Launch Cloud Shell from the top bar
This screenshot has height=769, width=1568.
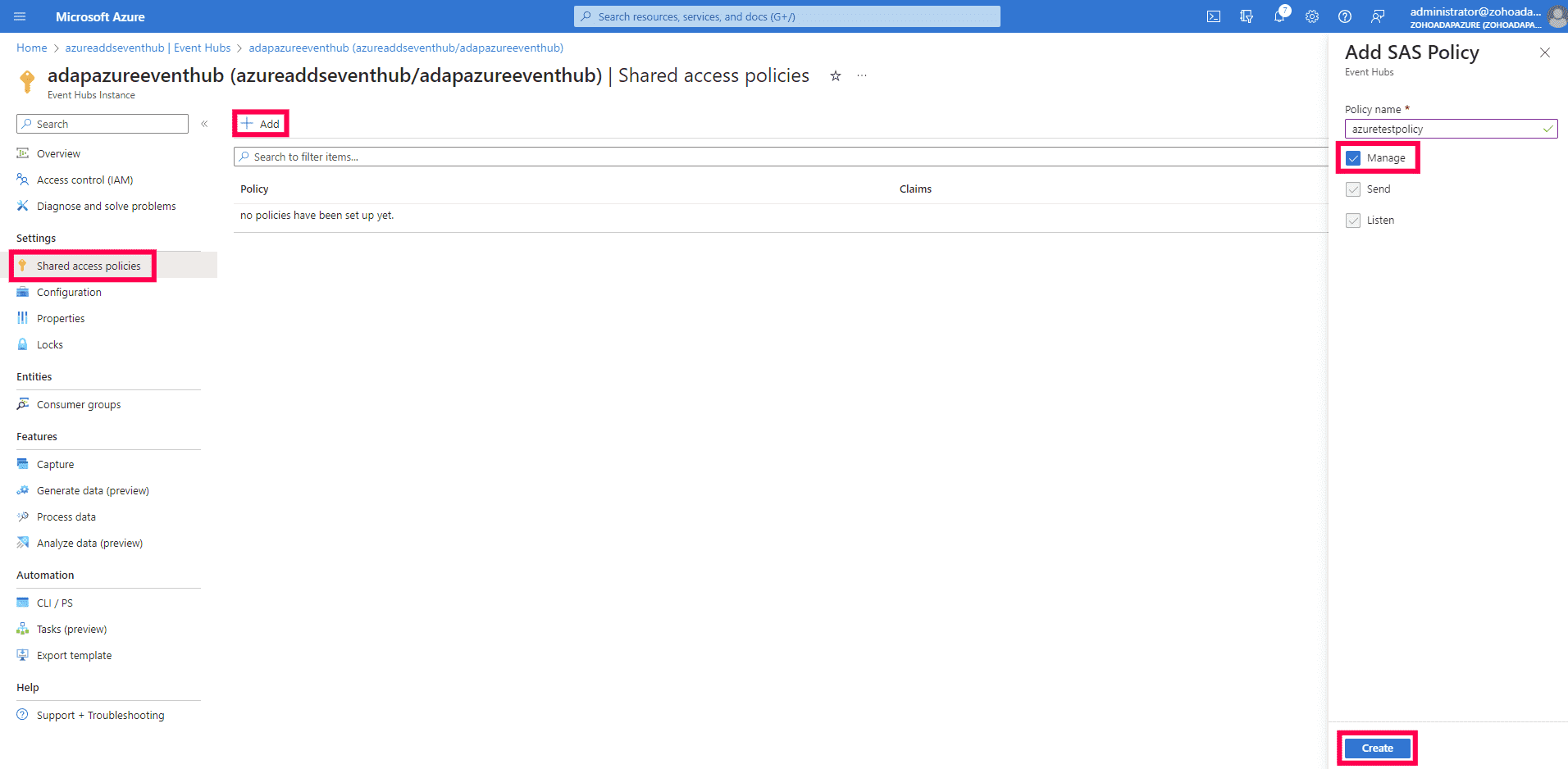pyautogui.click(x=1214, y=16)
